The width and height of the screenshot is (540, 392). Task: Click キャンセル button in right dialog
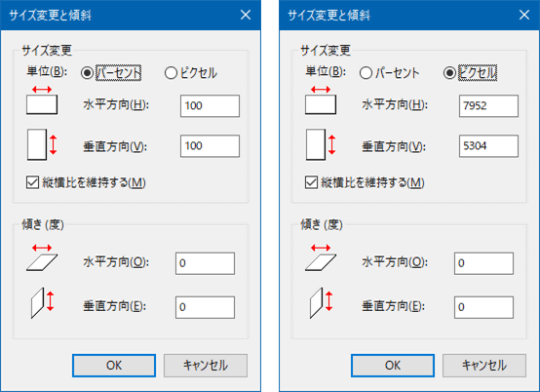tap(484, 365)
